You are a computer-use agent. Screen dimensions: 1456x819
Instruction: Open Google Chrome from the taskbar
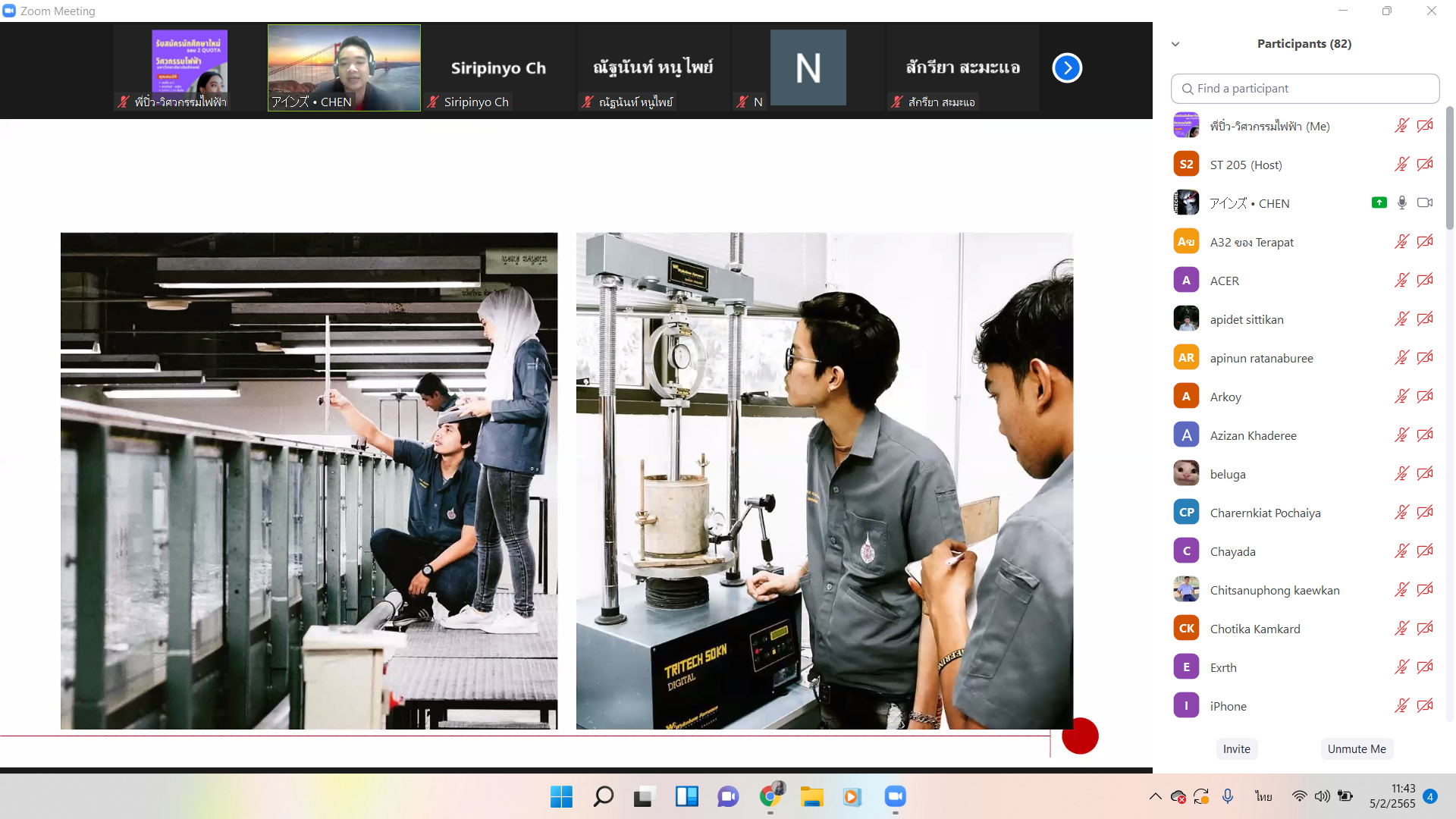pos(770,796)
